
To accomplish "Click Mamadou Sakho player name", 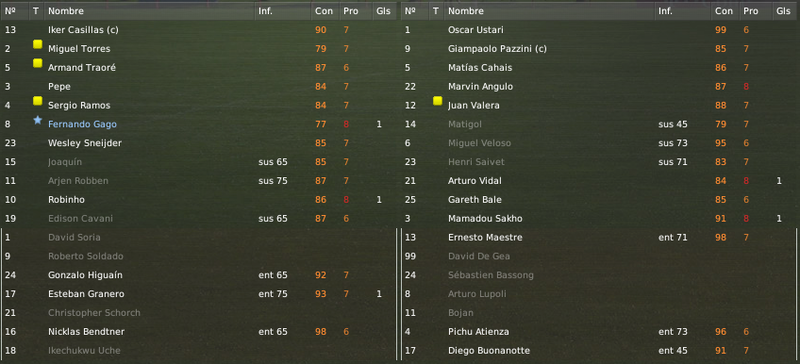I will (485, 219).
